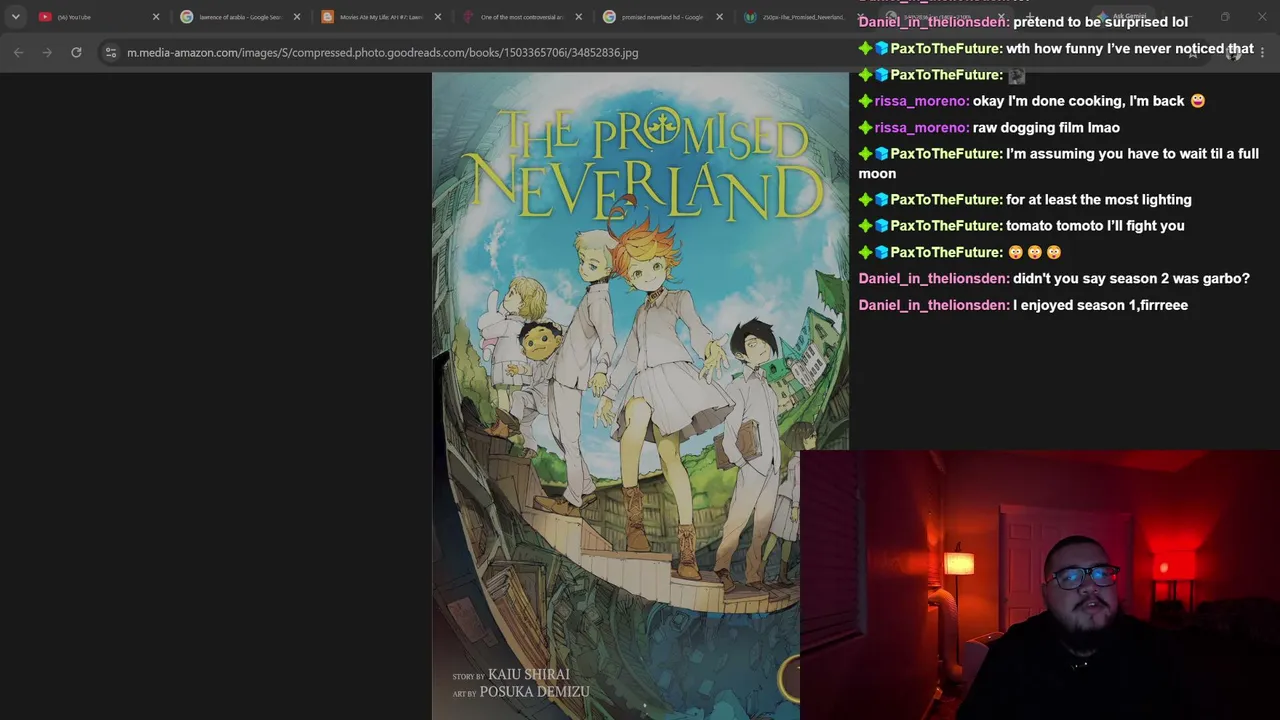Click chat message 'for at least the most lighting'
Screen dimensions: 1280x720
tap(1099, 199)
